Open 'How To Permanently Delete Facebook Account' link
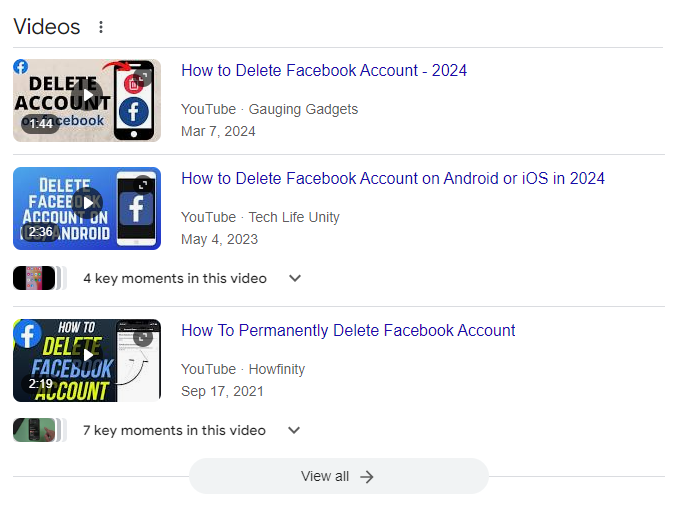The width and height of the screenshot is (689, 505). click(348, 331)
